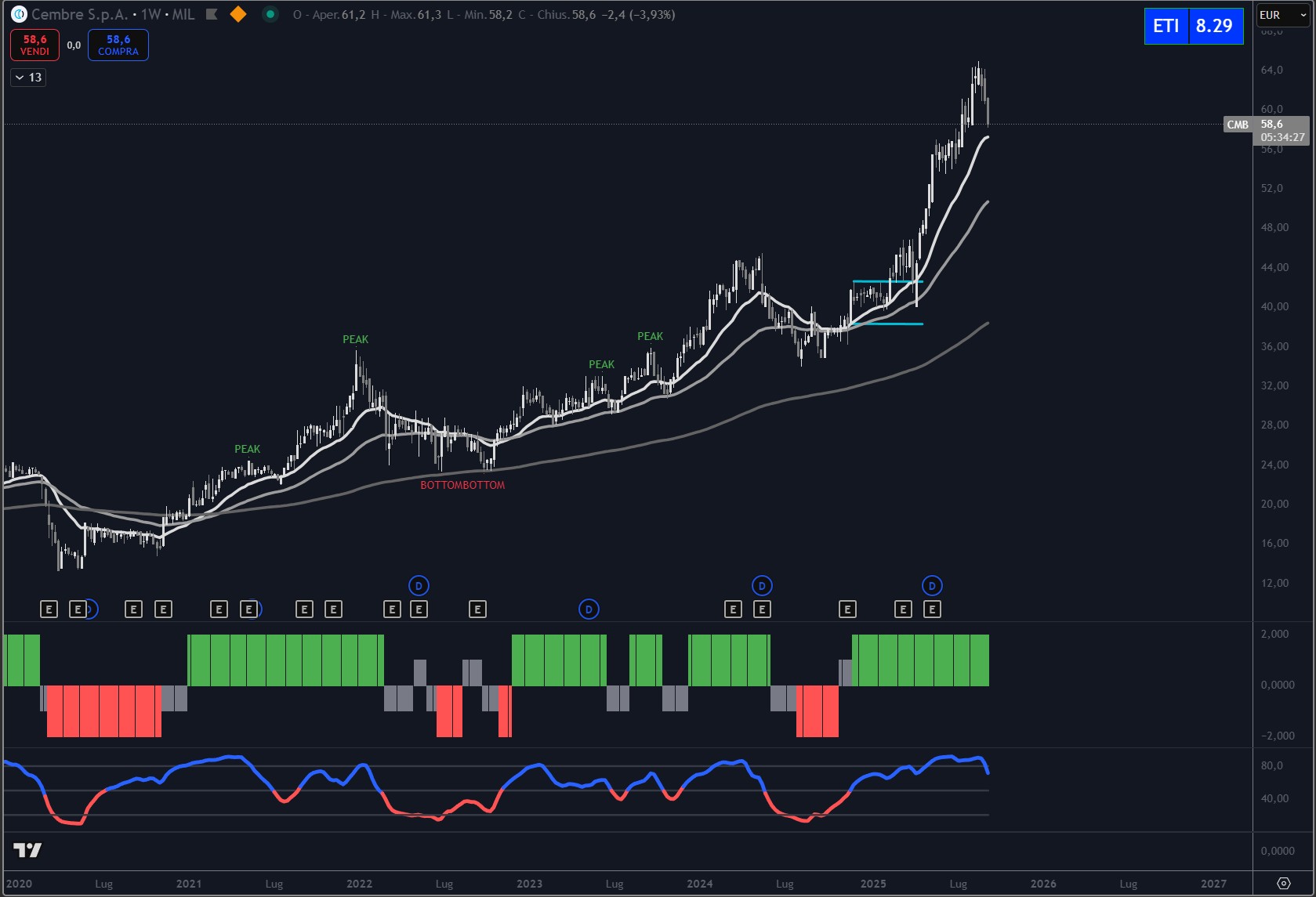Click the gray flag icon beside MIL
This screenshot has width=1316, height=897.
click(212, 15)
